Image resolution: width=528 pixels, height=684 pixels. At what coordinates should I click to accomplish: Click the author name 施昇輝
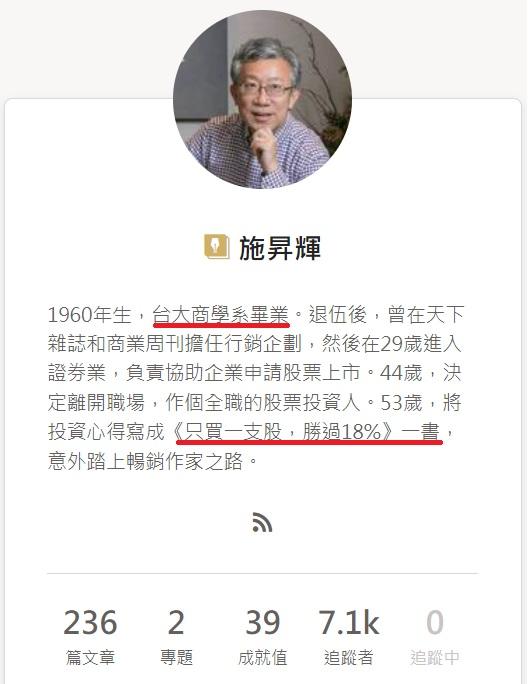(280, 248)
